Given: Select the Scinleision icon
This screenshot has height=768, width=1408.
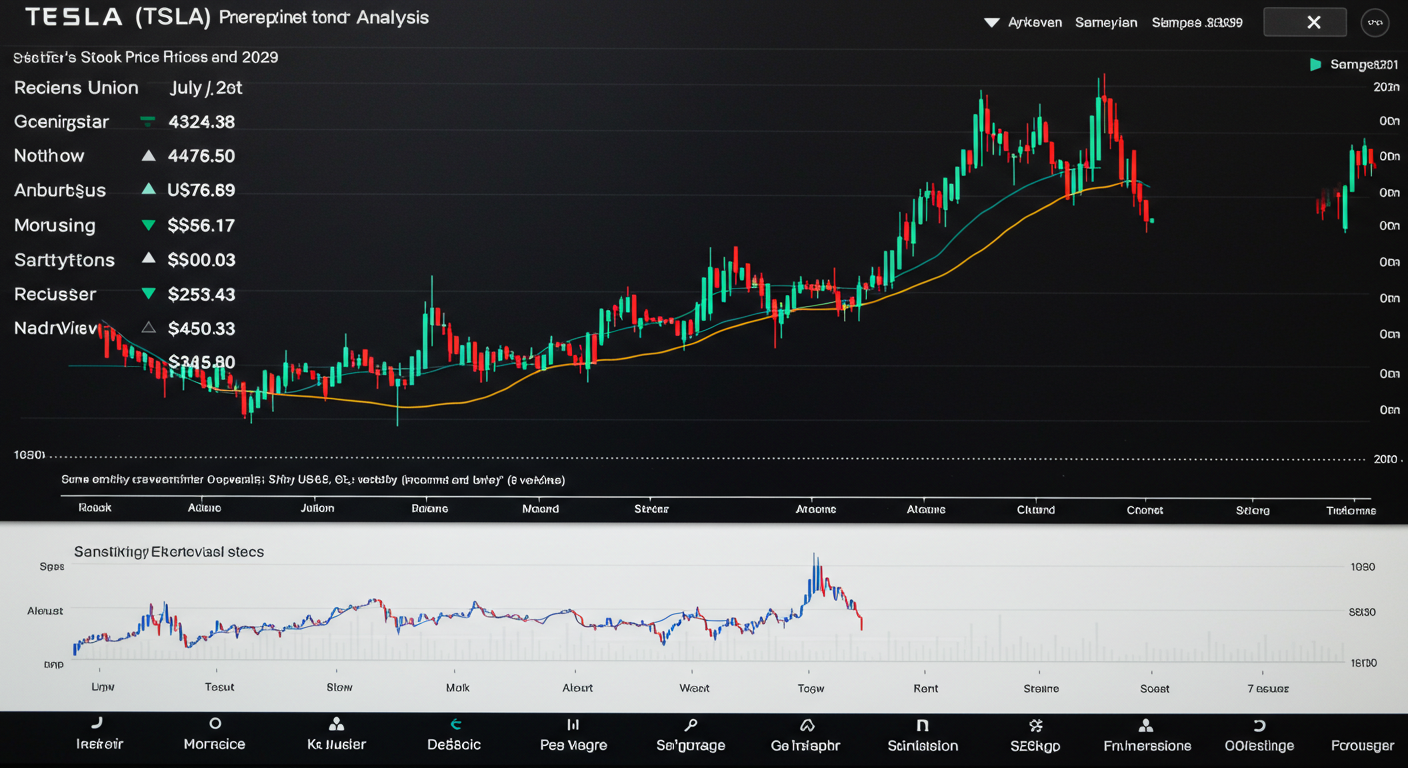Looking at the screenshot, I should 922,725.
